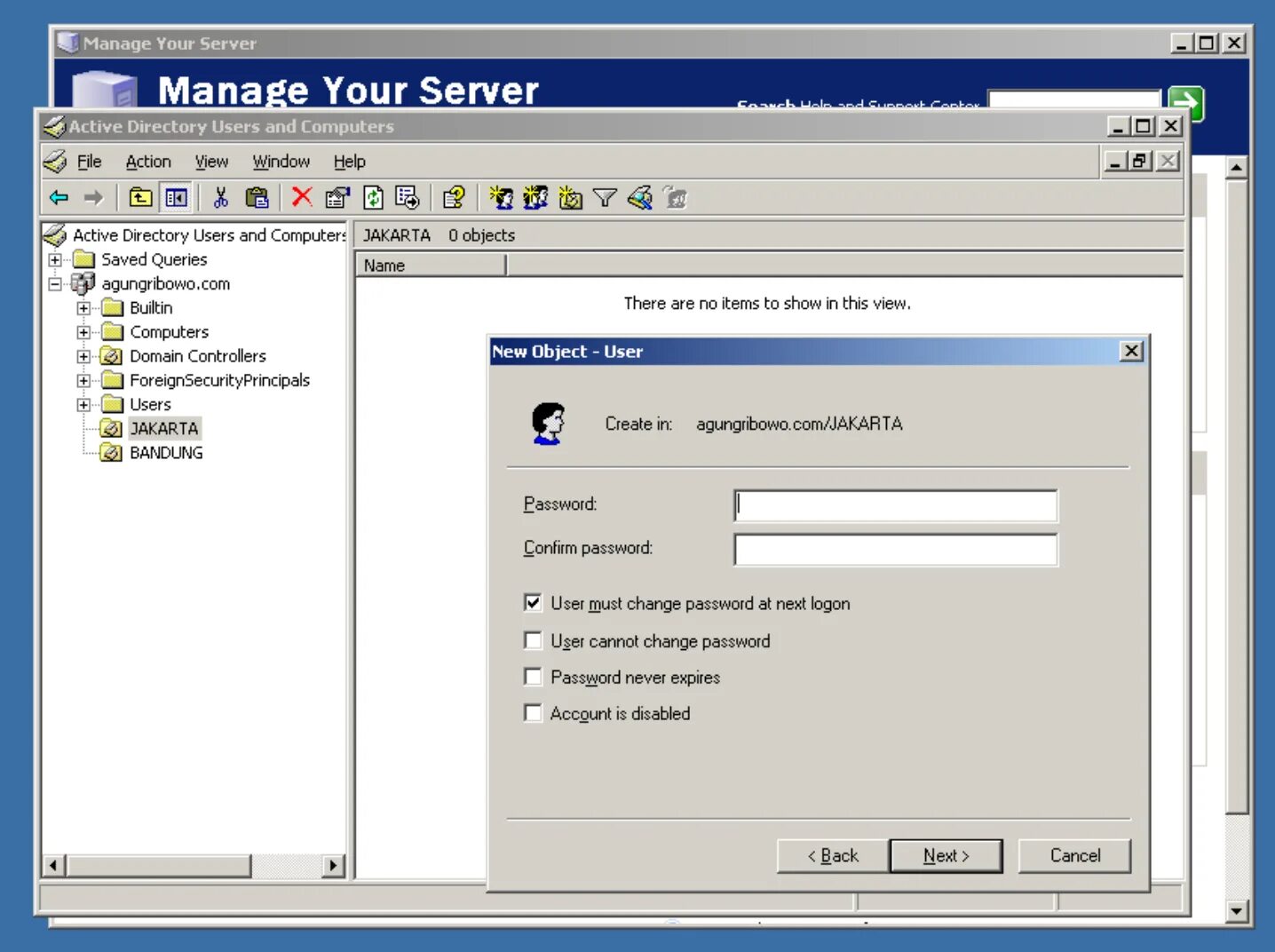This screenshot has width=1275, height=952.
Task: Click the user portrait icon in dialog
Action: click(548, 424)
